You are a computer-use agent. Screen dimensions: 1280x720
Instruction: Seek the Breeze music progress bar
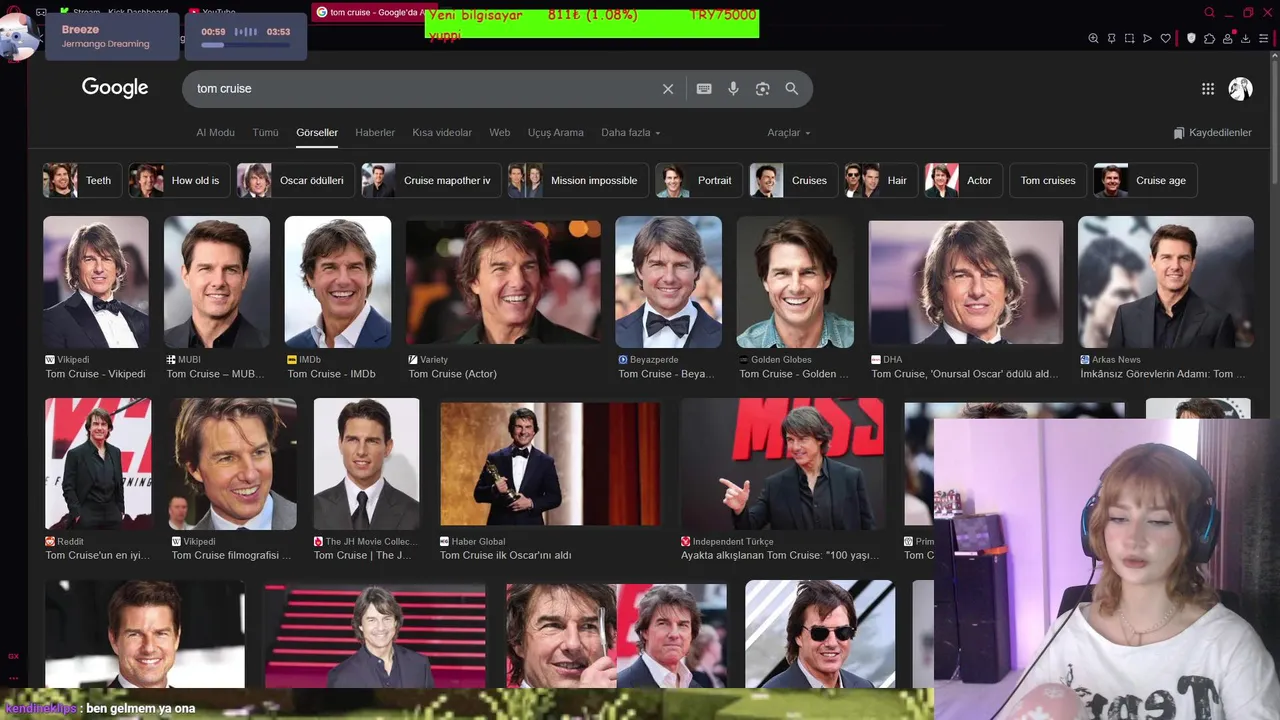pyautogui.click(x=244, y=45)
